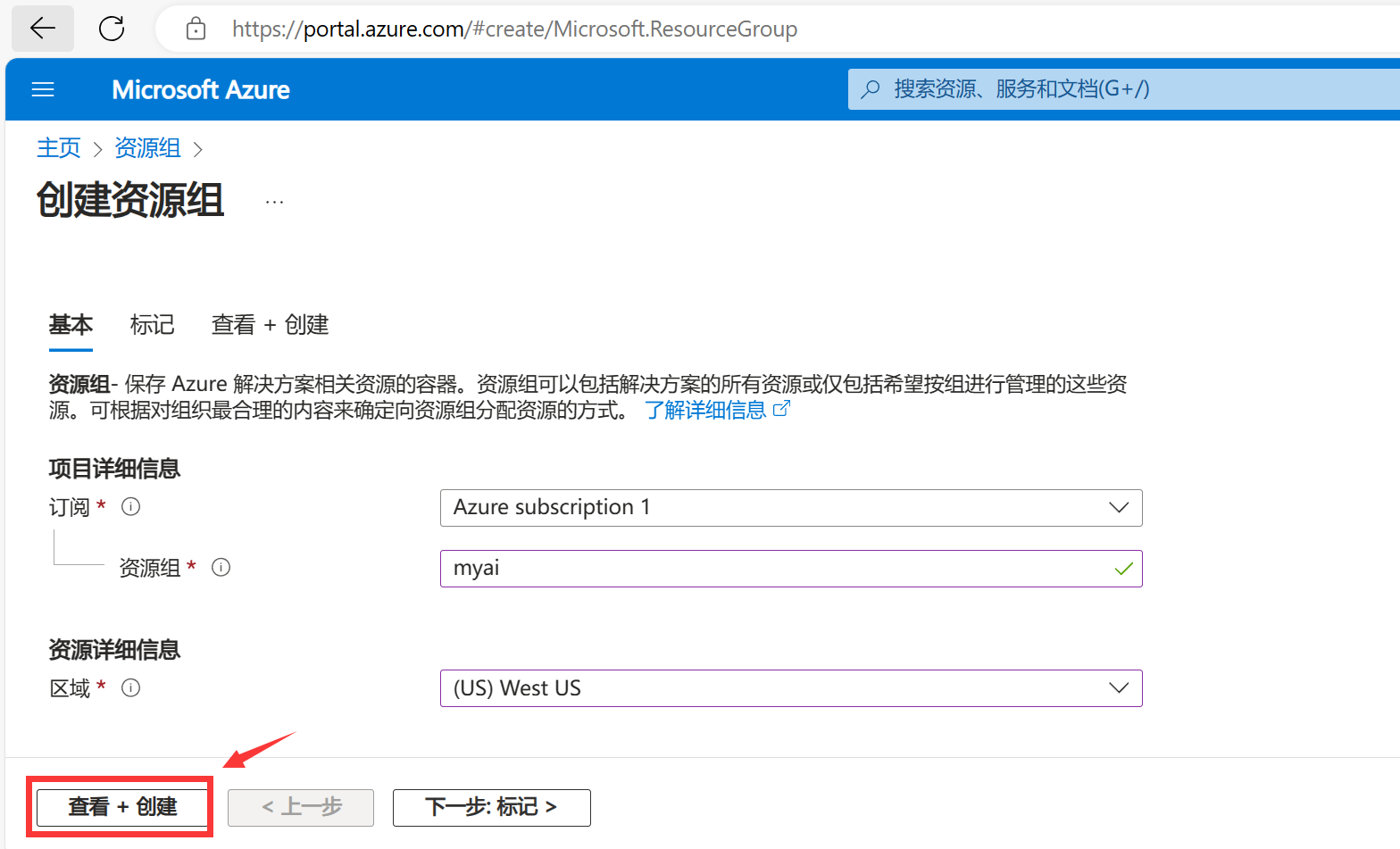Click the search magnifier icon
The image size is (1400, 849).
point(871,89)
